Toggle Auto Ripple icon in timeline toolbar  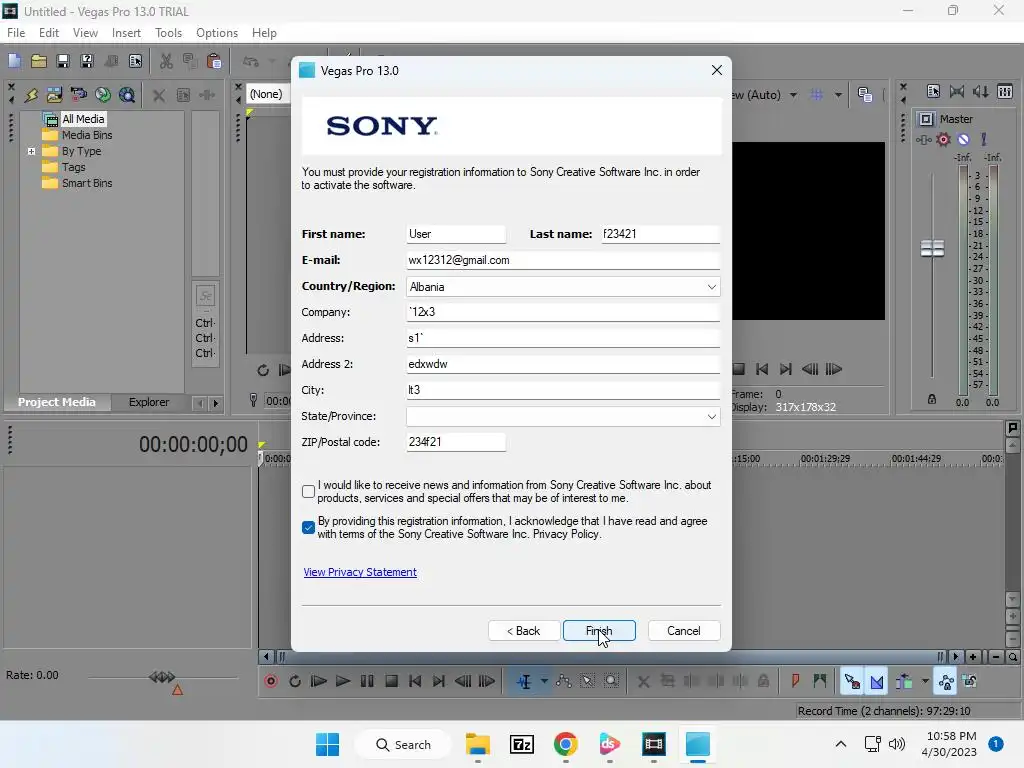pyautogui.click(x=904, y=681)
